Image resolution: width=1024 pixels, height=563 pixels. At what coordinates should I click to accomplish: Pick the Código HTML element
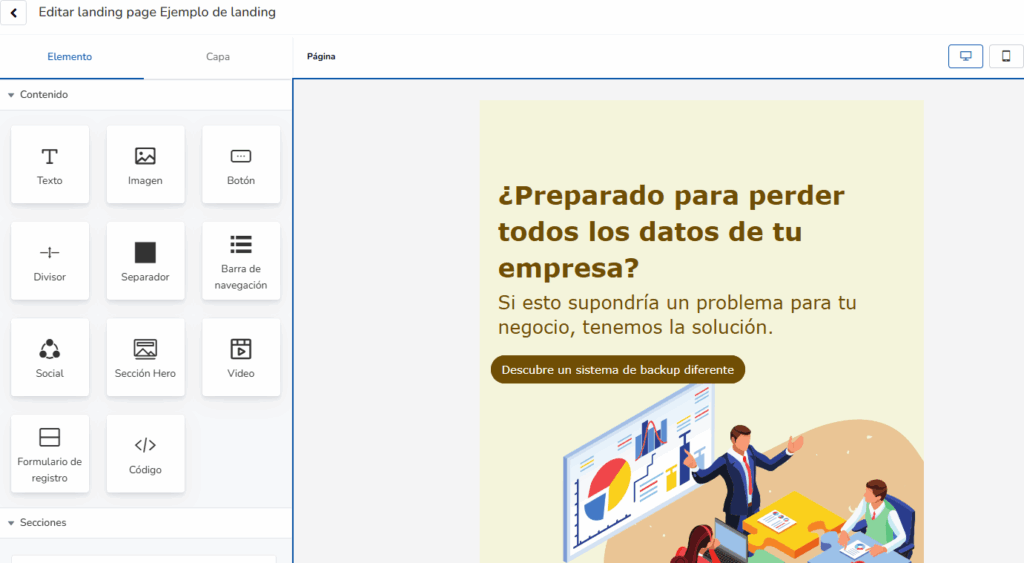[145, 454]
